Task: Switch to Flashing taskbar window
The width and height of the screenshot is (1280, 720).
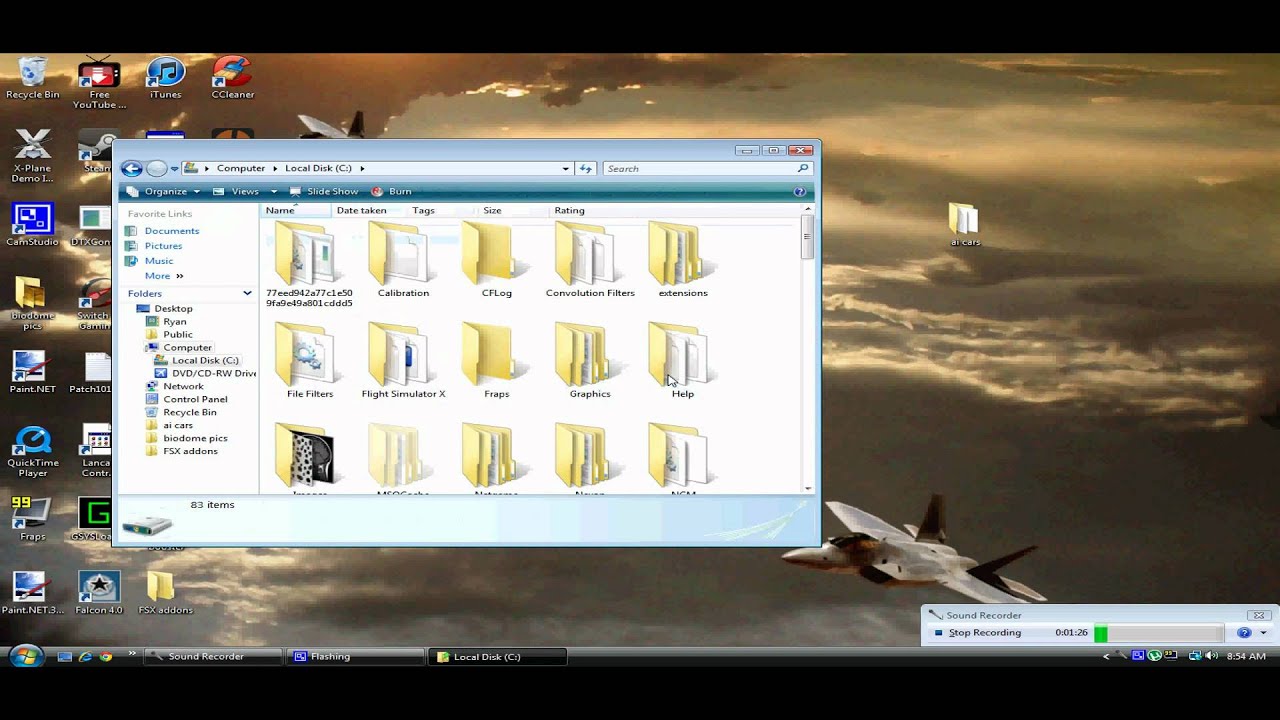Action: (357, 657)
